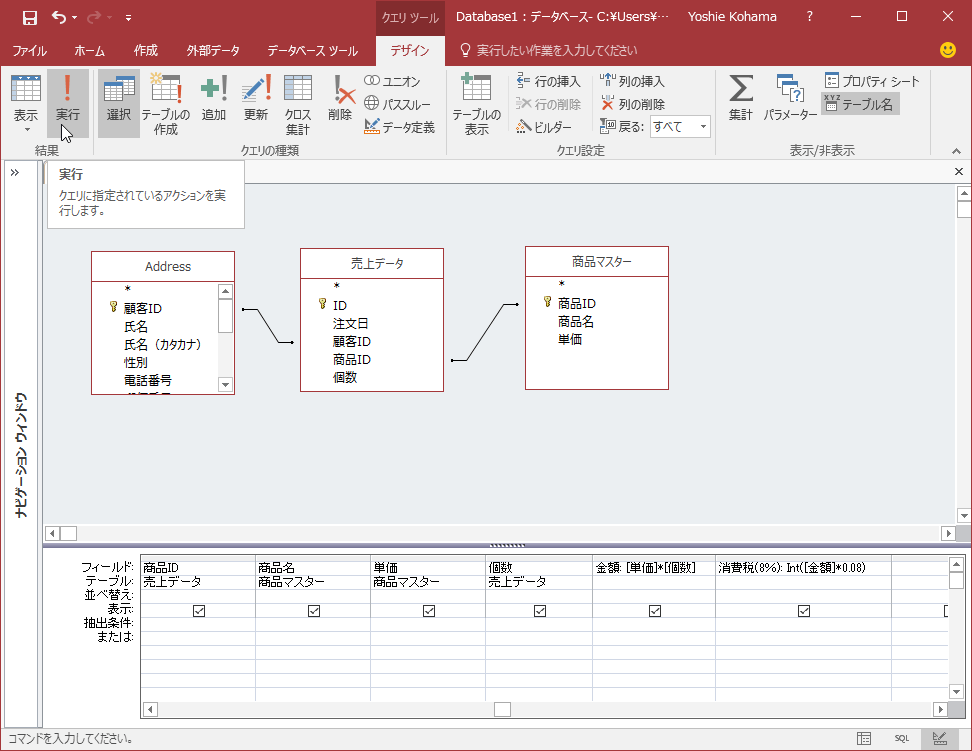This screenshot has width=972, height=751.
Task: Click the smiley feedback icon
Action: pos(947,50)
